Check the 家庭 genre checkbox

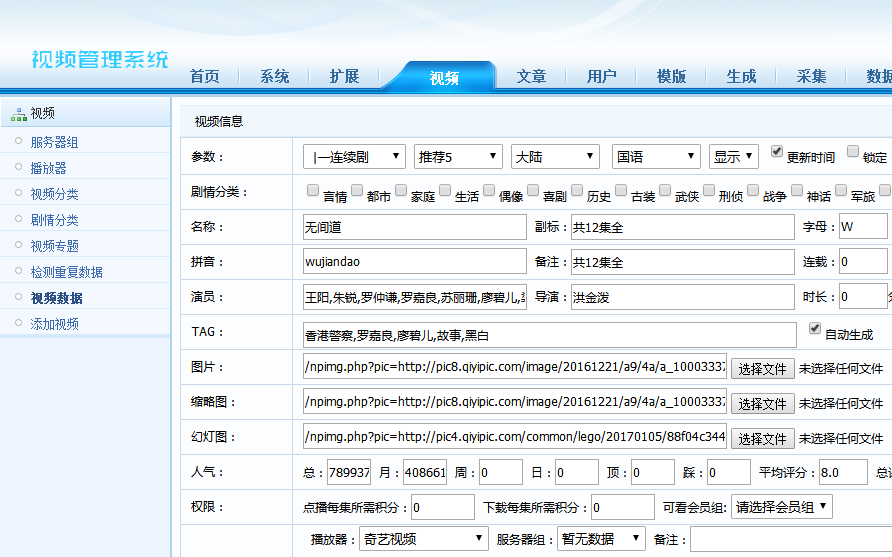pos(401,190)
